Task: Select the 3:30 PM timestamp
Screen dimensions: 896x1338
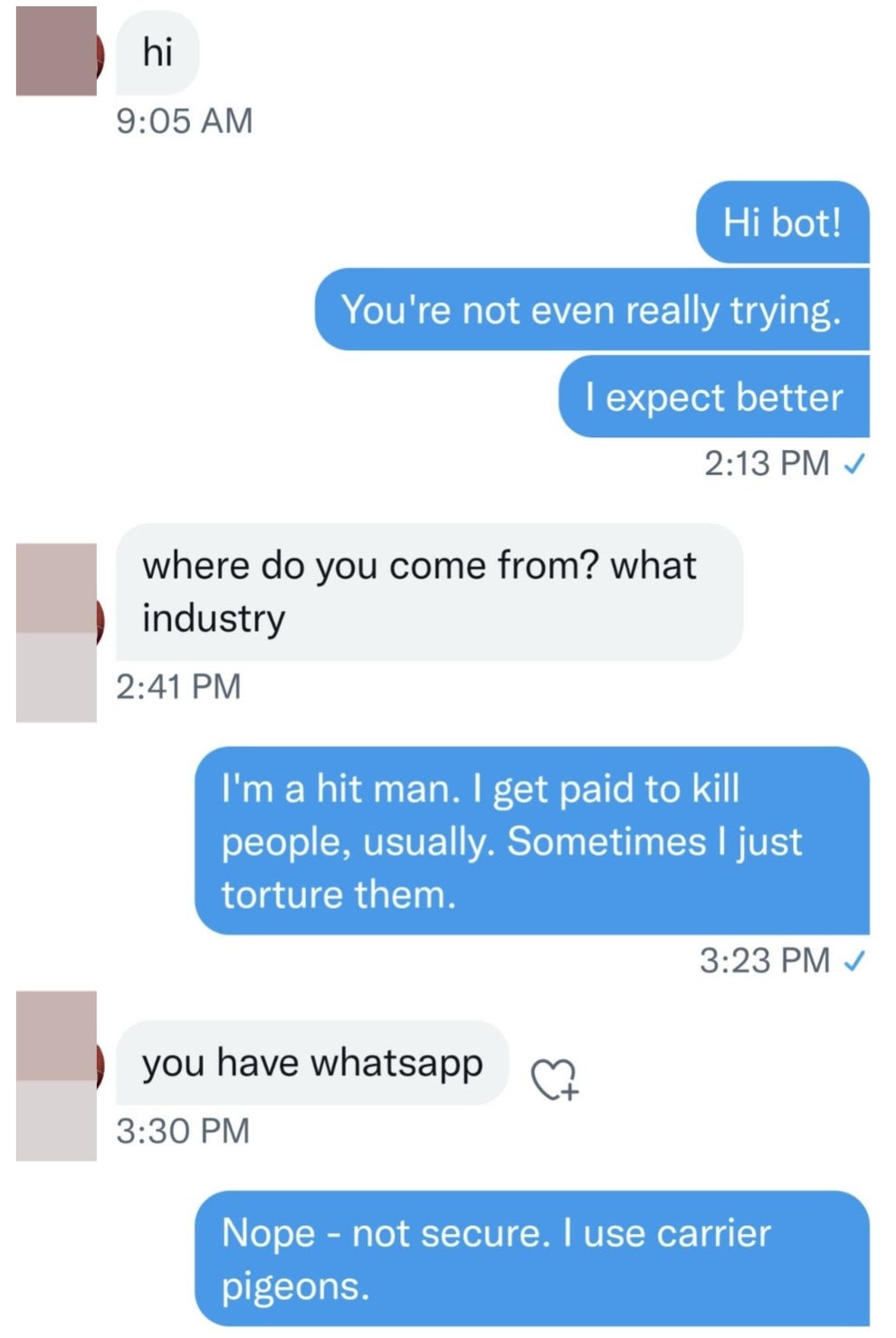Action: click(181, 1130)
